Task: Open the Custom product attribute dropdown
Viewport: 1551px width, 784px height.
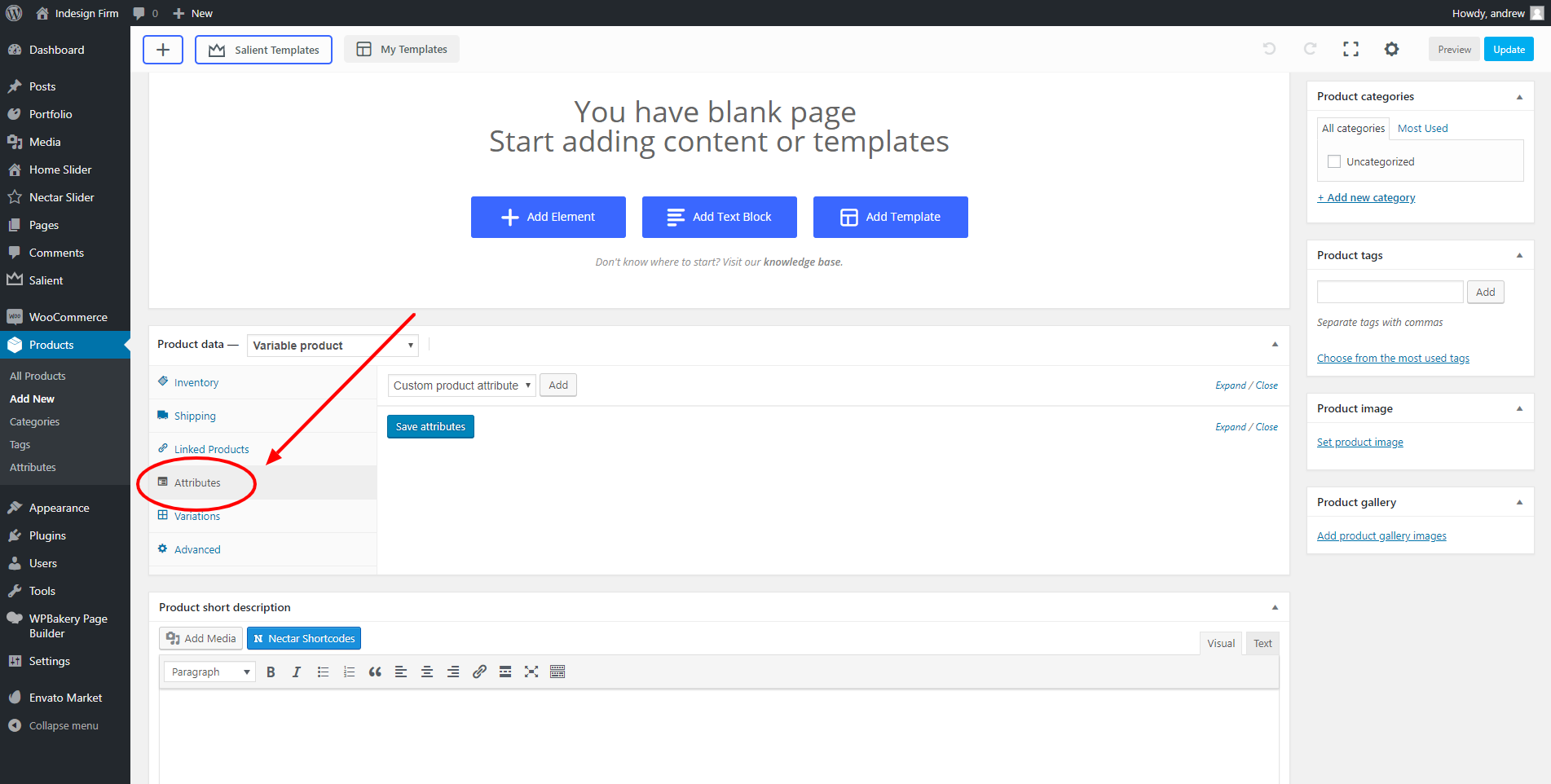Action: tap(461, 385)
